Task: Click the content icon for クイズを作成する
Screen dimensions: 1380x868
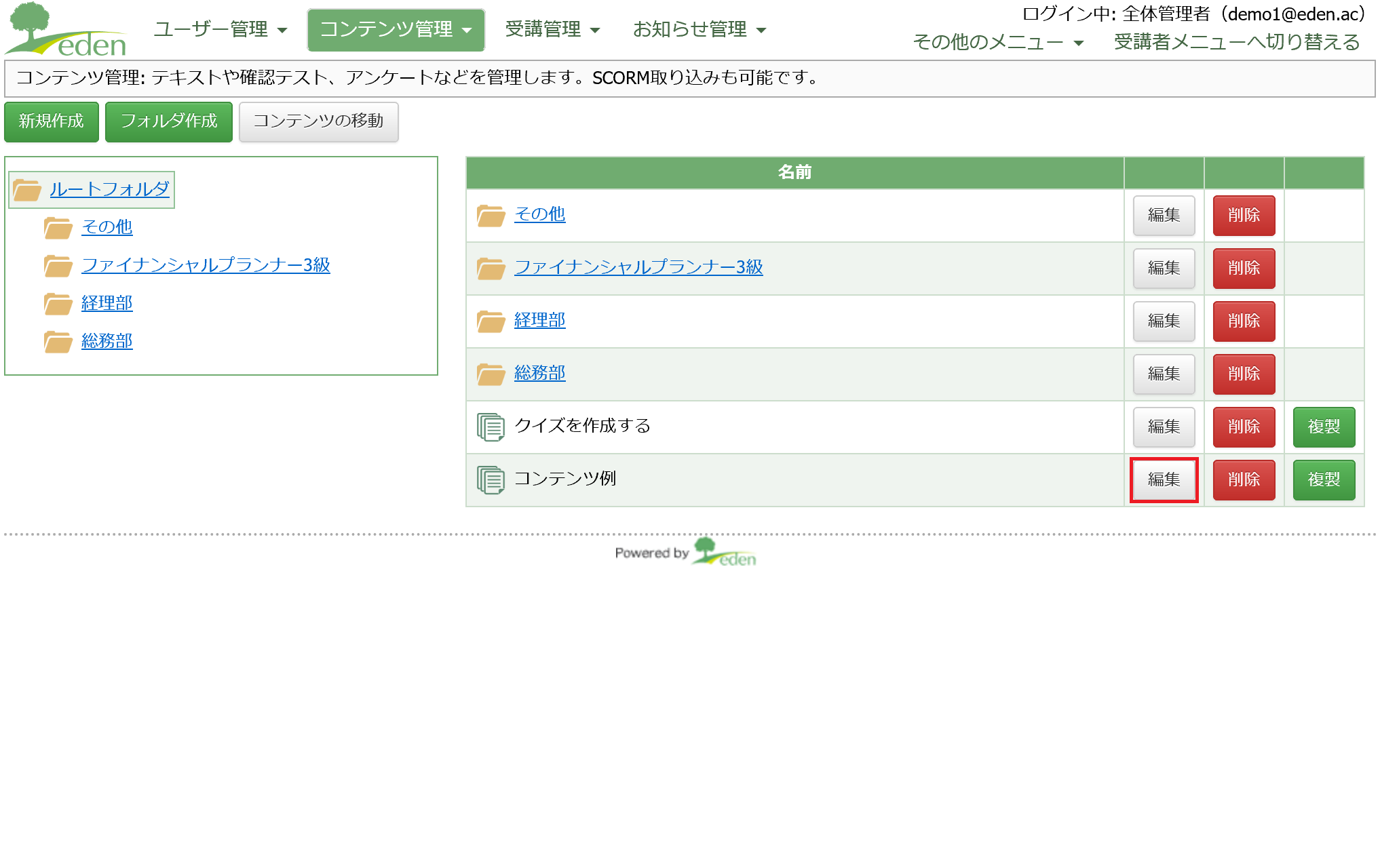Action: click(x=490, y=426)
